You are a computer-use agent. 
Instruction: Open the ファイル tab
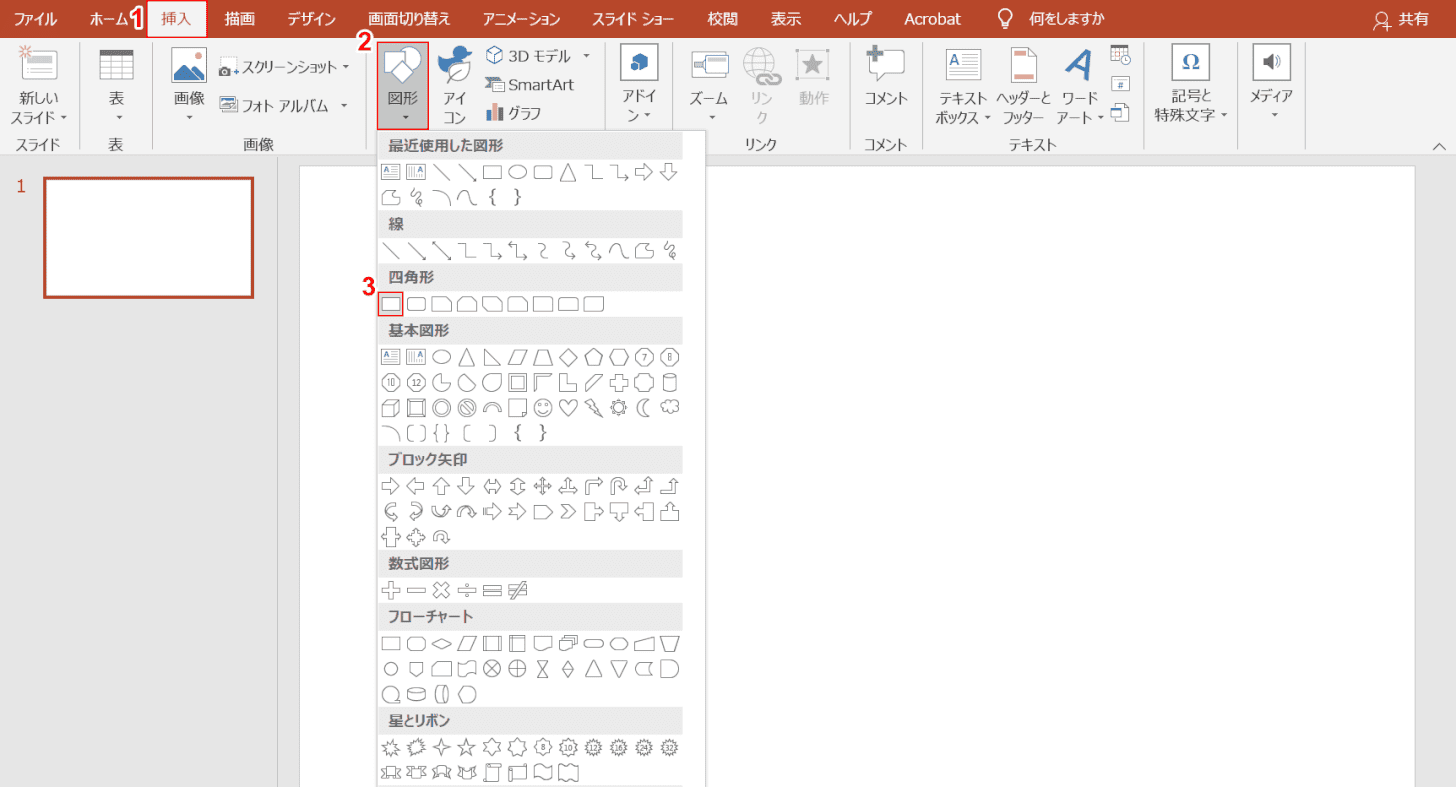(x=35, y=19)
